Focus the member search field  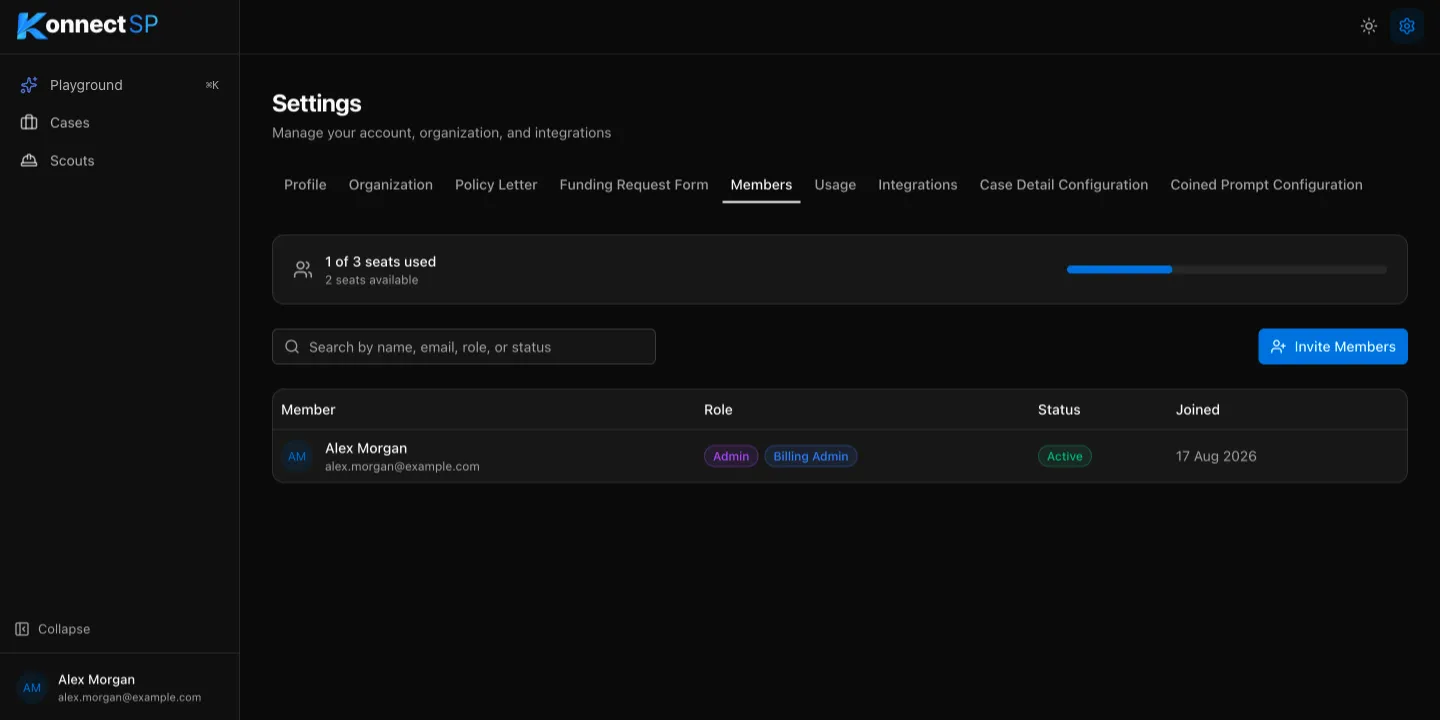pos(464,347)
